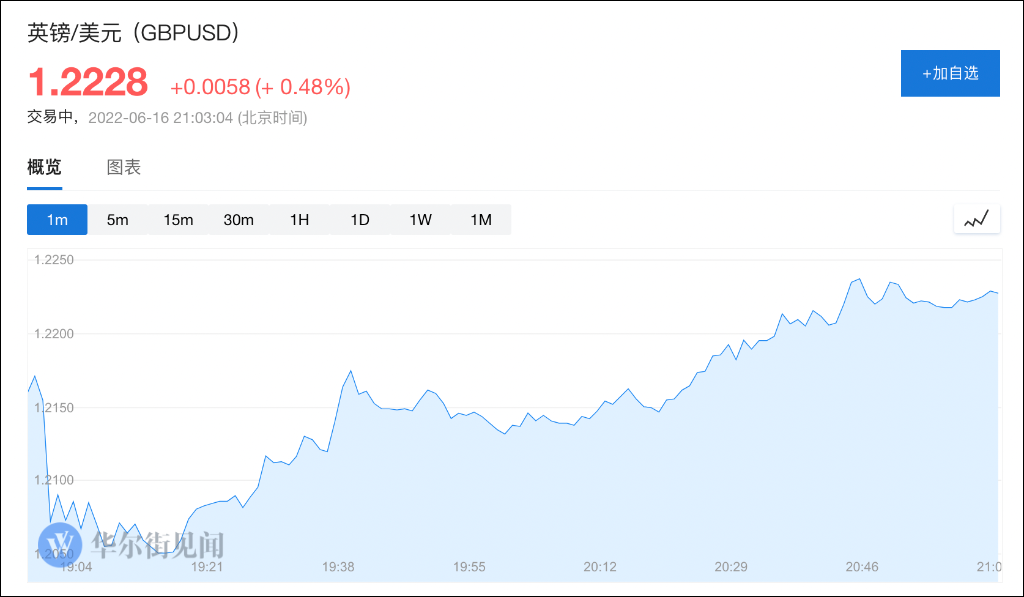
Task: Switch to the 1M monthly chart
Action: (x=481, y=220)
